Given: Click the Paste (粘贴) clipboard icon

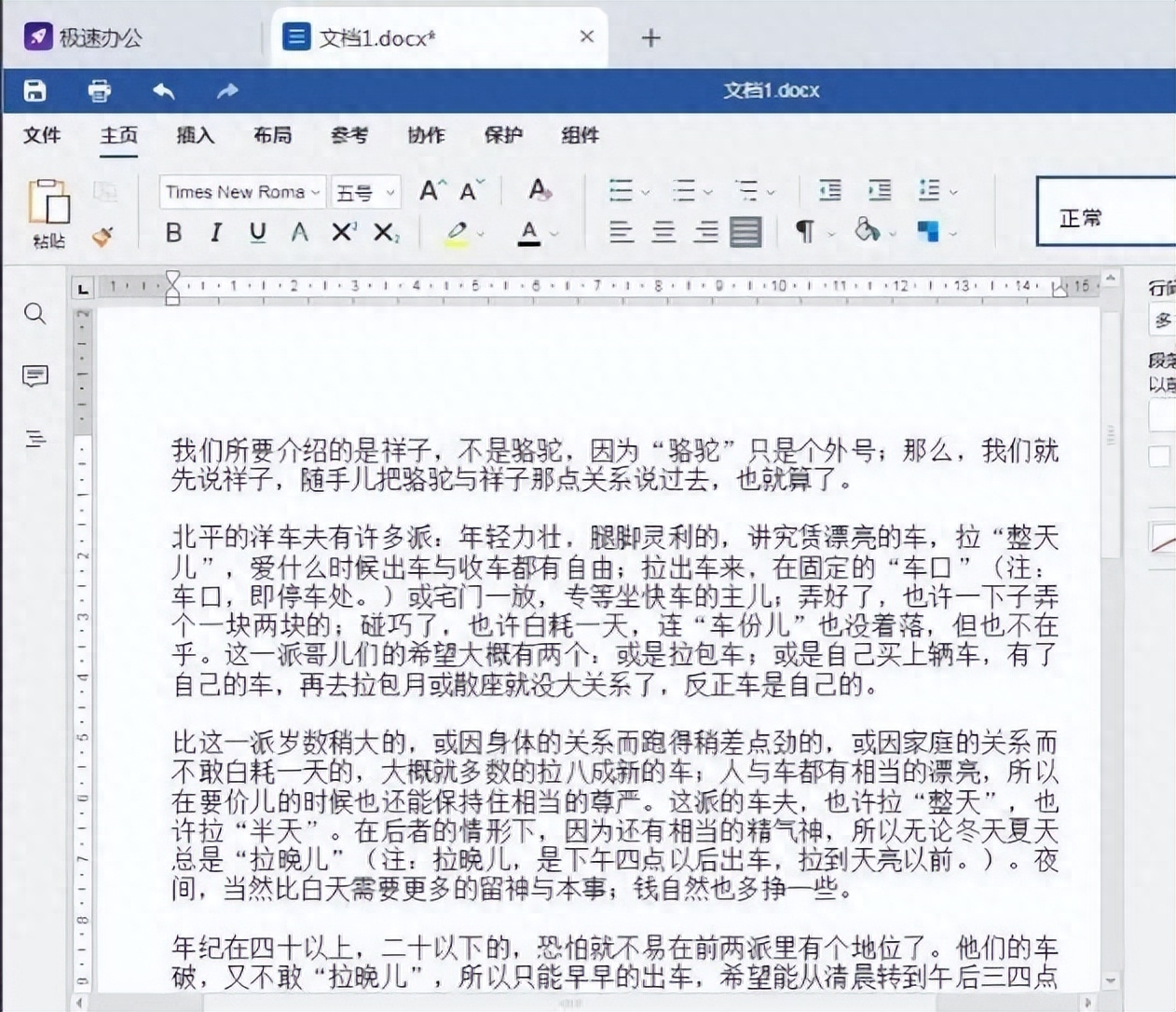Looking at the screenshot, I should coord(48,201).
